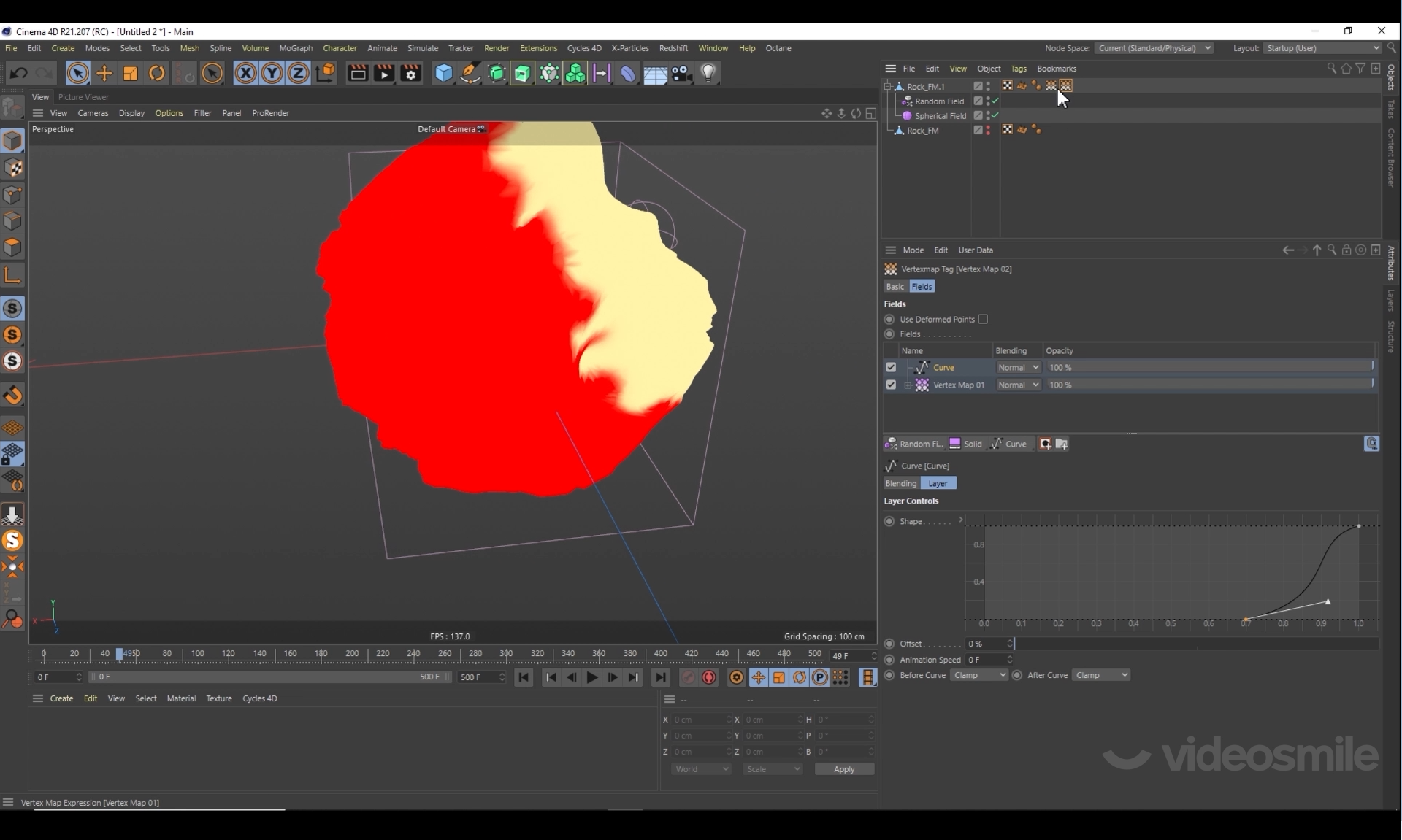Viewport: 1402px width, 840px height.
Task: Click the Apply button in the coordinates panel
Action: [x=844, y=769]
